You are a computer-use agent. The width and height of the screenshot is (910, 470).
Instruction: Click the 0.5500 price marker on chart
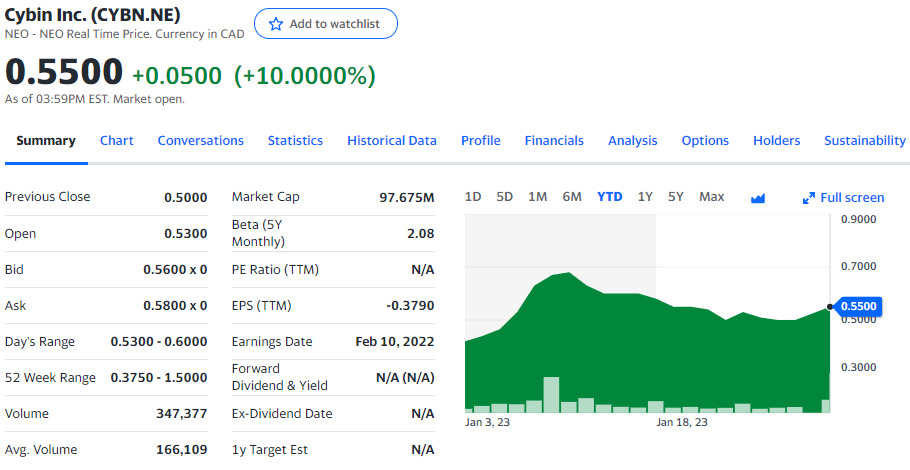(858, 306)
